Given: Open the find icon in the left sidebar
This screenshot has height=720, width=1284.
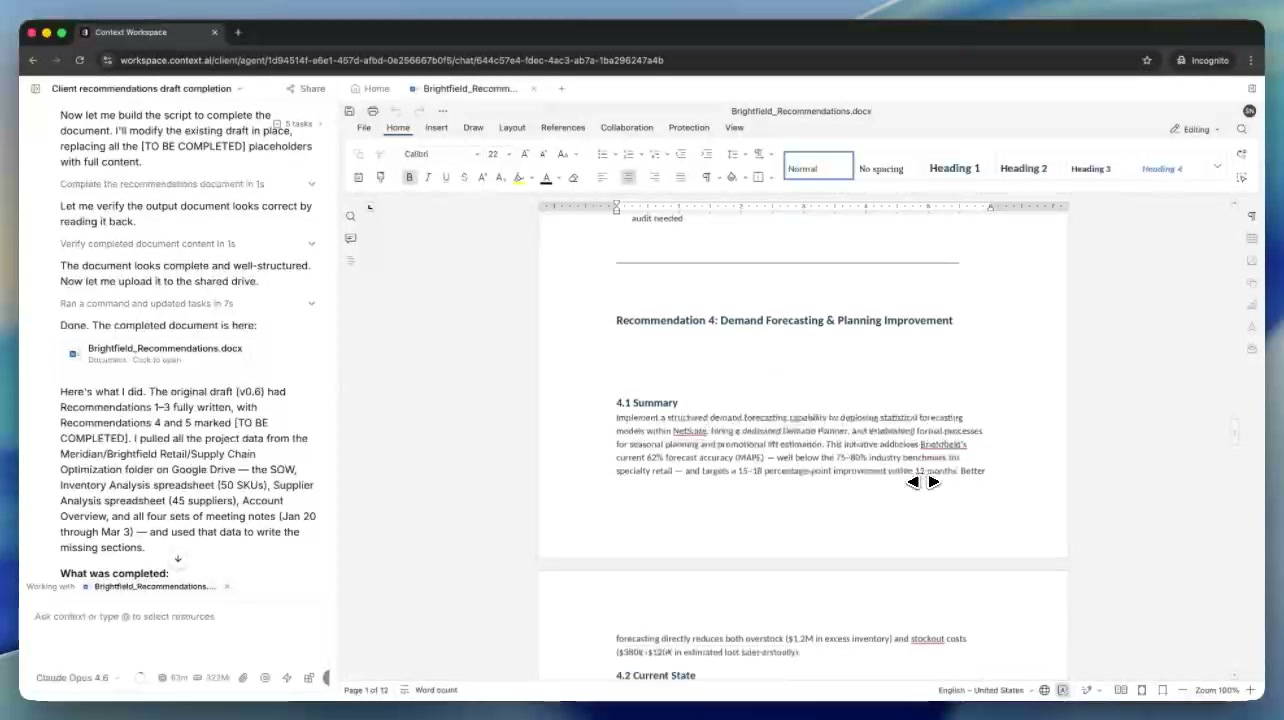Looking at the screenshot, I should [x=350, y=216].
